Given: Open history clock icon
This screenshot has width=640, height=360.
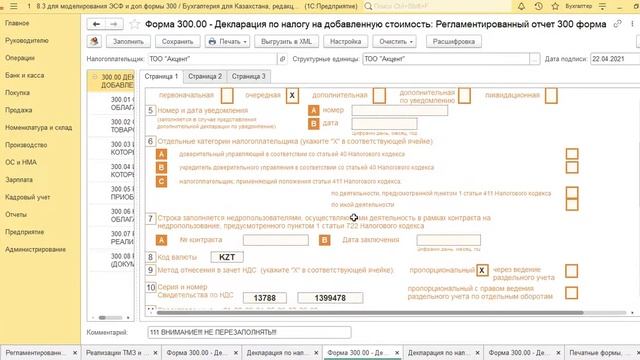Looking at the screenshot, I should point(538,6).
